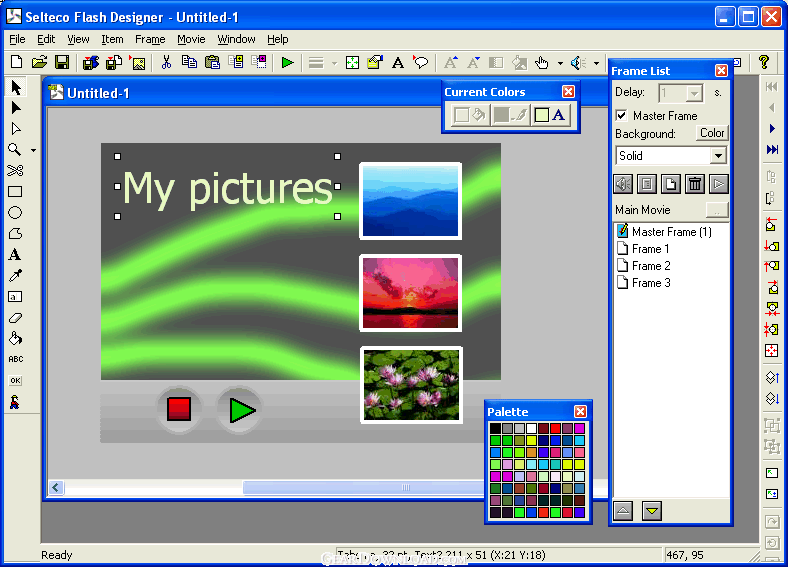The image size is (788, 567).
Task: Click the hand pointer toolbar icon
Action: click(541, 63)
